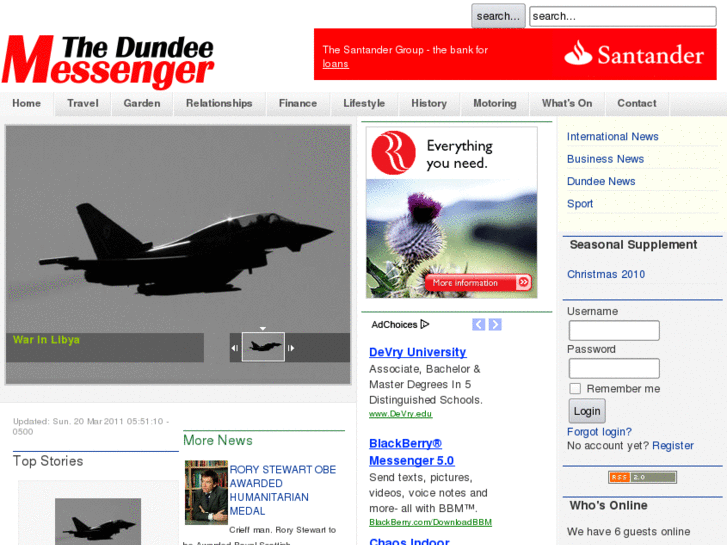Open Business News link
Screen dimensions: 727x545
pyautogui.click(x=606, y=159)
